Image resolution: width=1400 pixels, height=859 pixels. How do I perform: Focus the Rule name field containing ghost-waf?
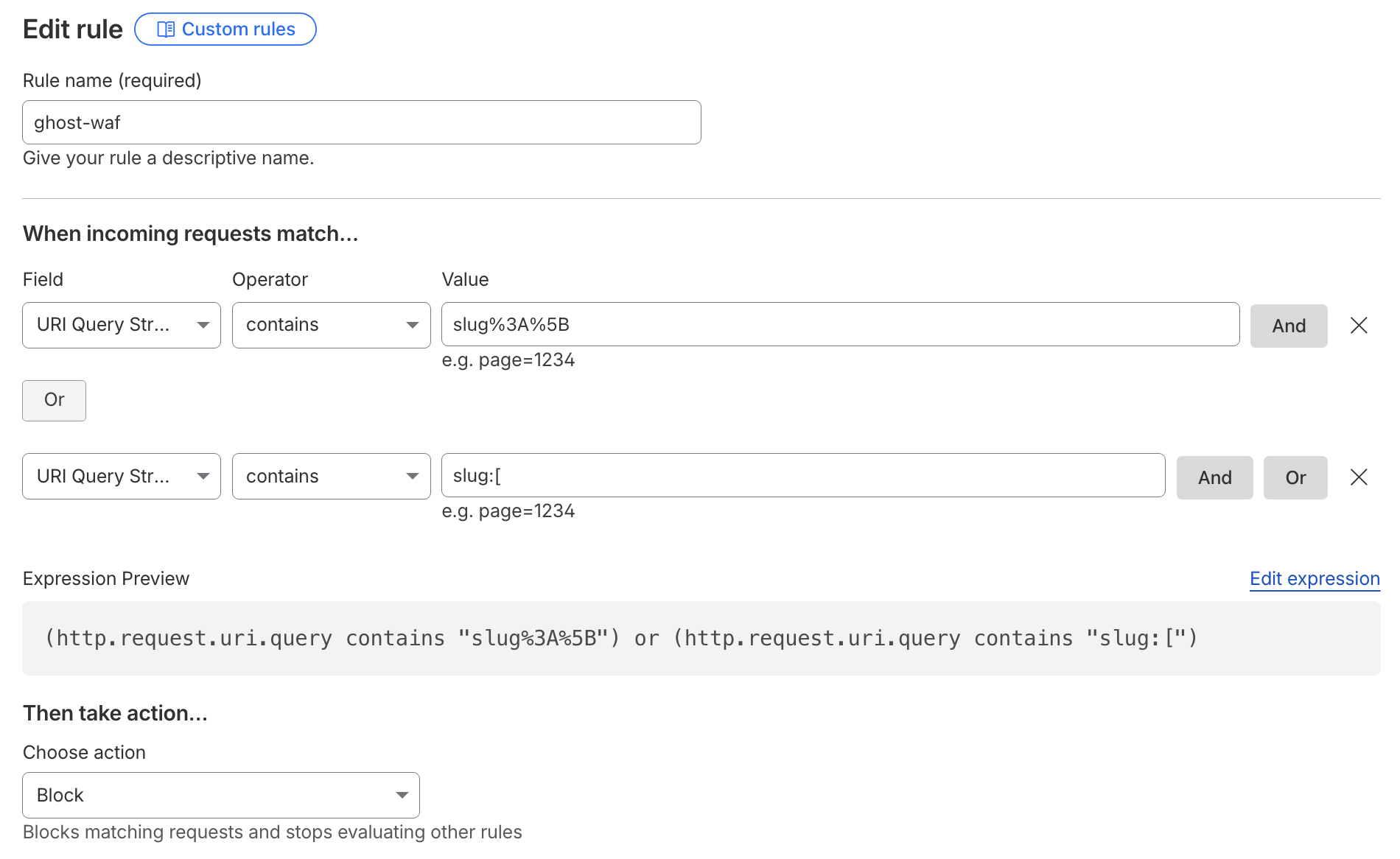point(361,122)
